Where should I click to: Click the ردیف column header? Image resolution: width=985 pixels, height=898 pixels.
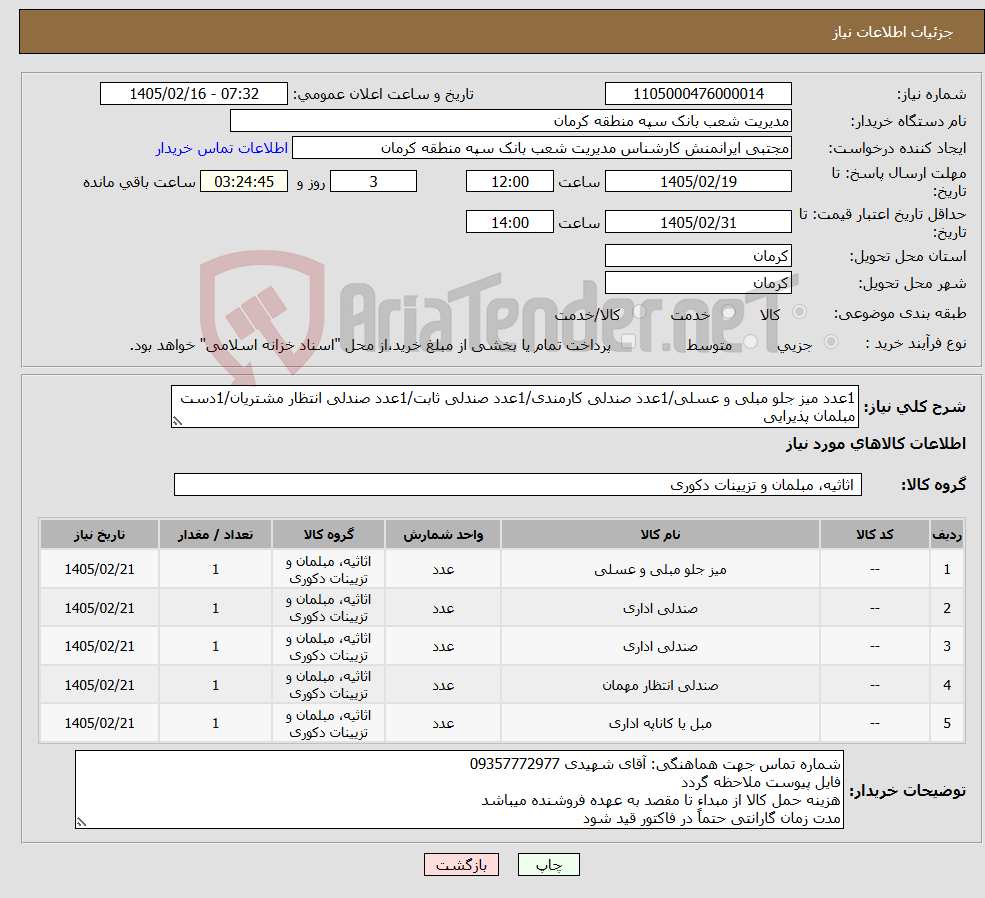click(947, 534)
